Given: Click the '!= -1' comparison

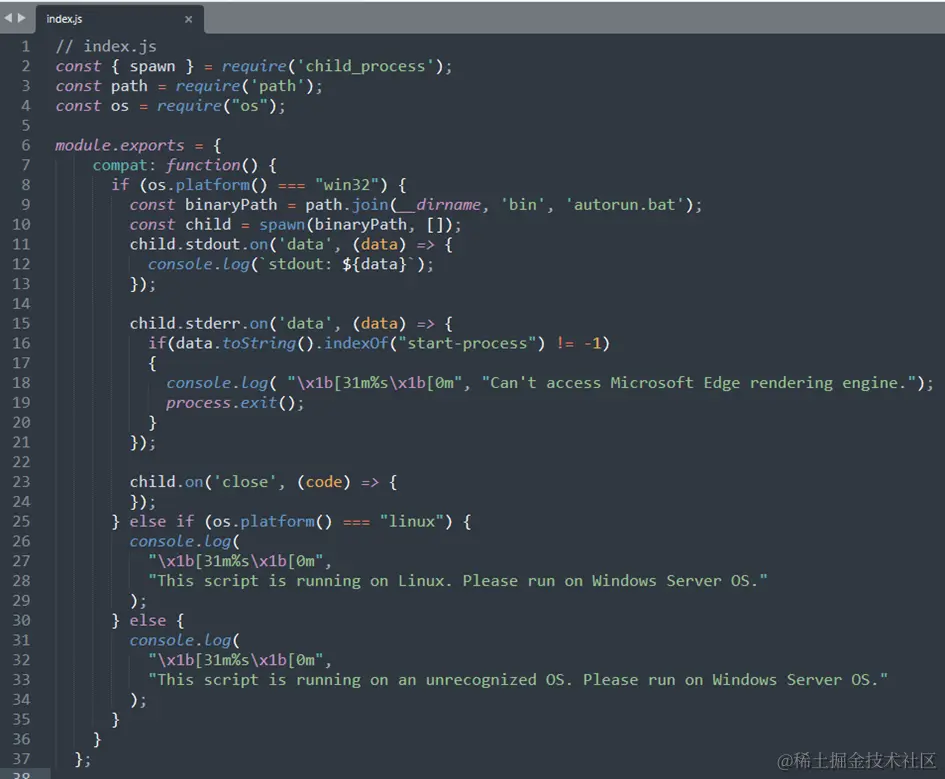Looking at the screenshot, I should click(x=579, y=343).
